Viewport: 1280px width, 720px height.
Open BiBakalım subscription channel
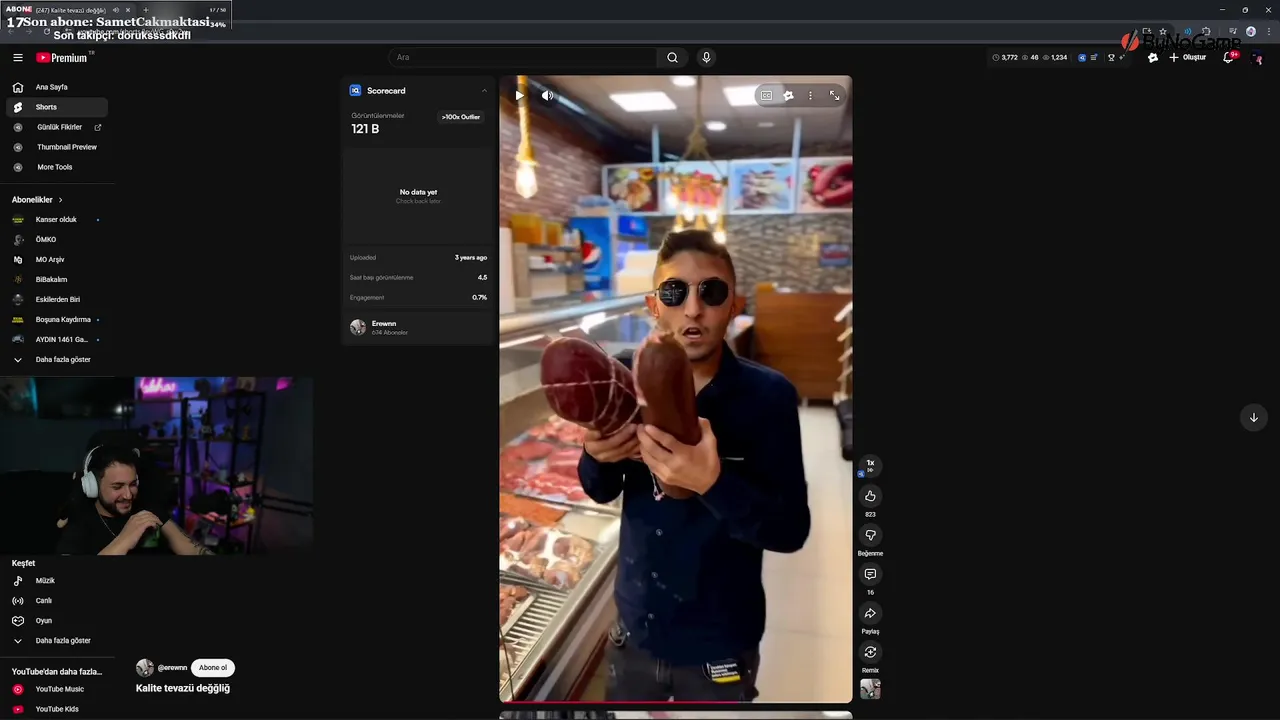click(57, 279)
